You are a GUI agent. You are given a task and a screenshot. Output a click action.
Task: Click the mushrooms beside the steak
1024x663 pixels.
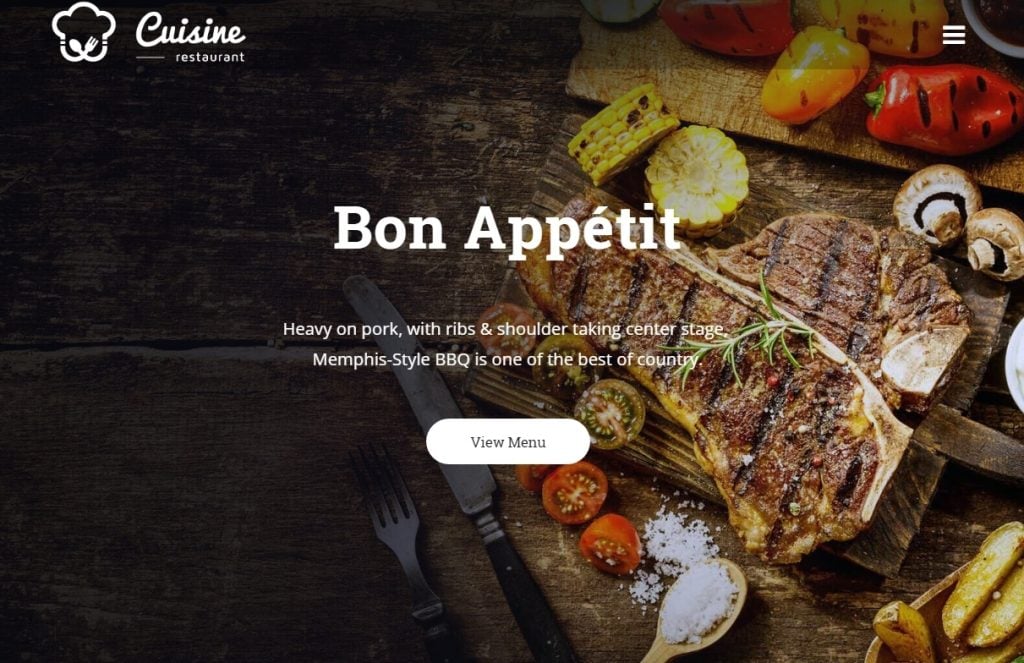click(960, 219)
